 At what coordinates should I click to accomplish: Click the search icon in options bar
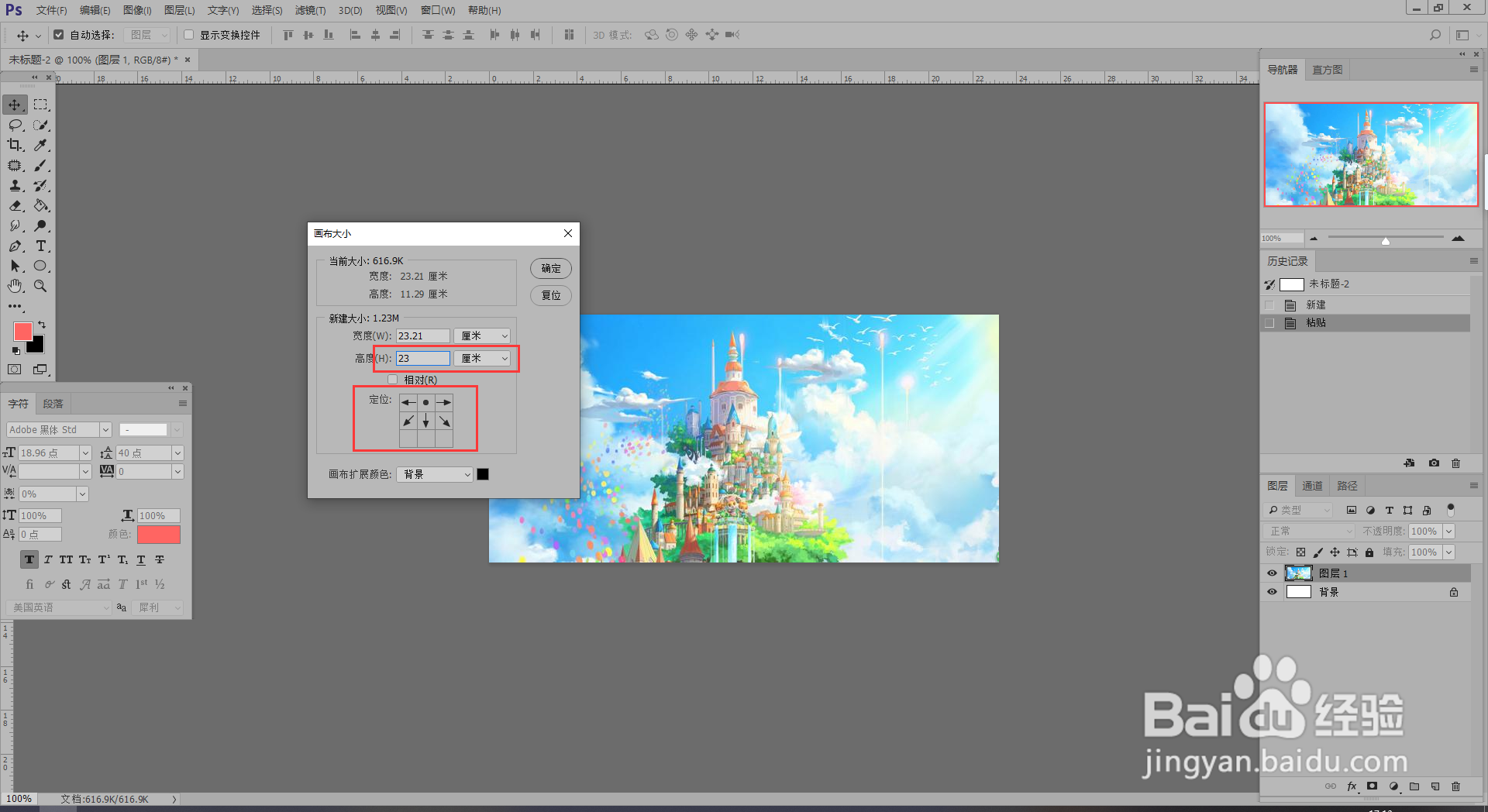click(x=1435, y=35)
